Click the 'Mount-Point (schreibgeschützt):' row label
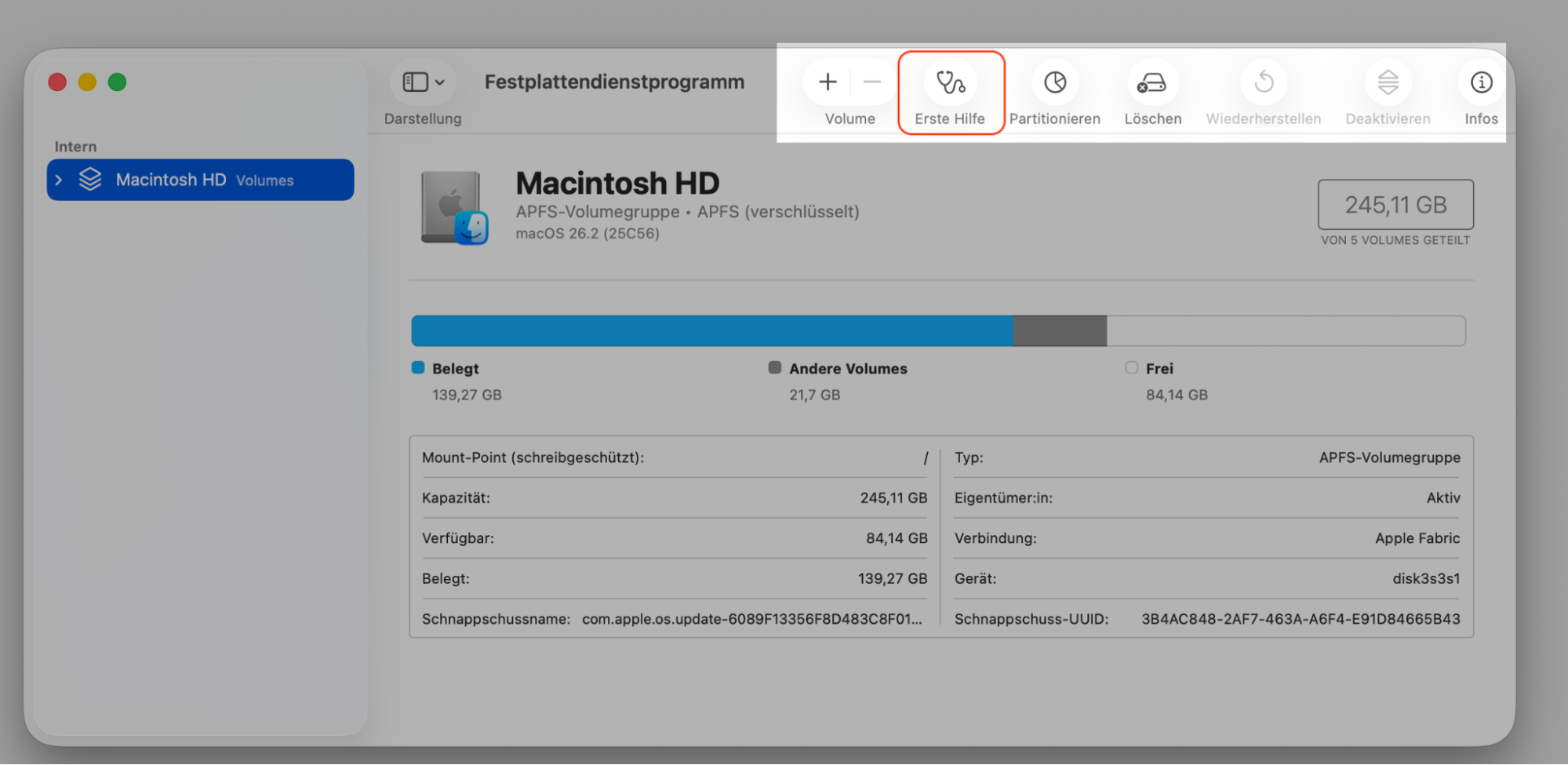This screenshot has width=1568, height=765. click(x=533, y=457)
